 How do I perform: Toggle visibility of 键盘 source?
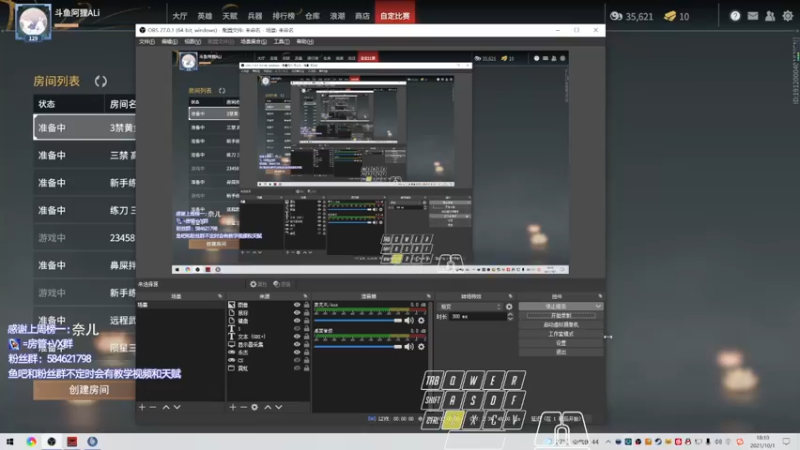click(297, 321)
